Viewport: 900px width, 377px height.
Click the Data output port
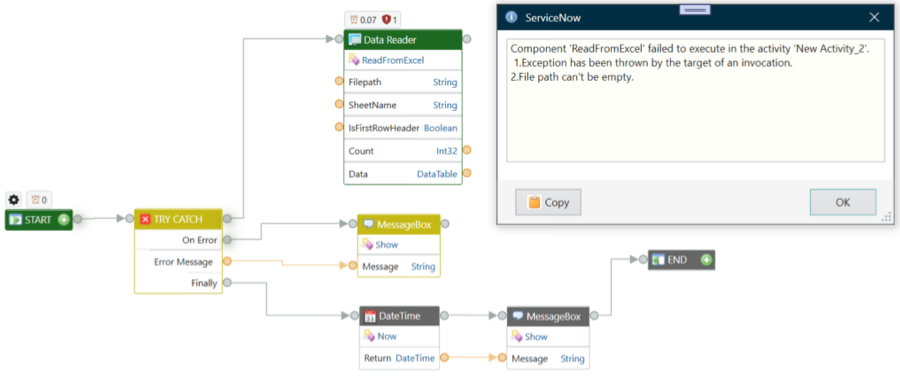pyautogui.click(x=467, y=173)
